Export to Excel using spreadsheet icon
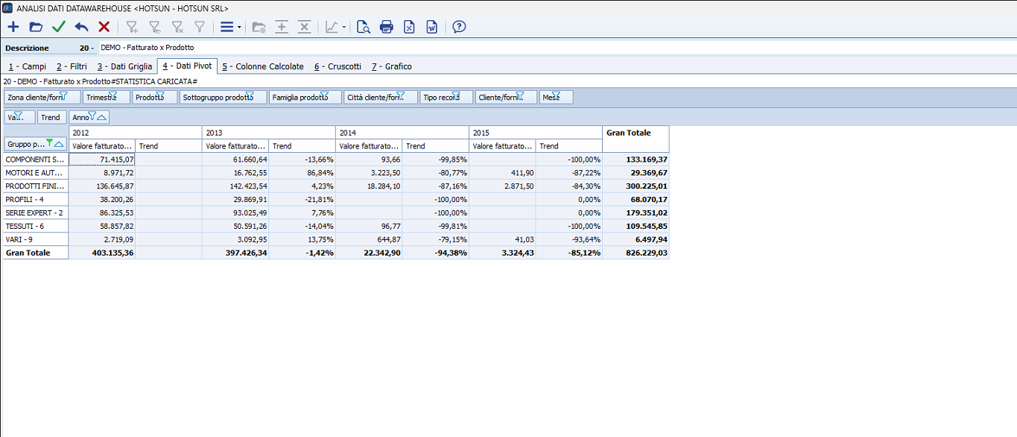This screenshot has width=1017, height=437. (x=410, y=27)
